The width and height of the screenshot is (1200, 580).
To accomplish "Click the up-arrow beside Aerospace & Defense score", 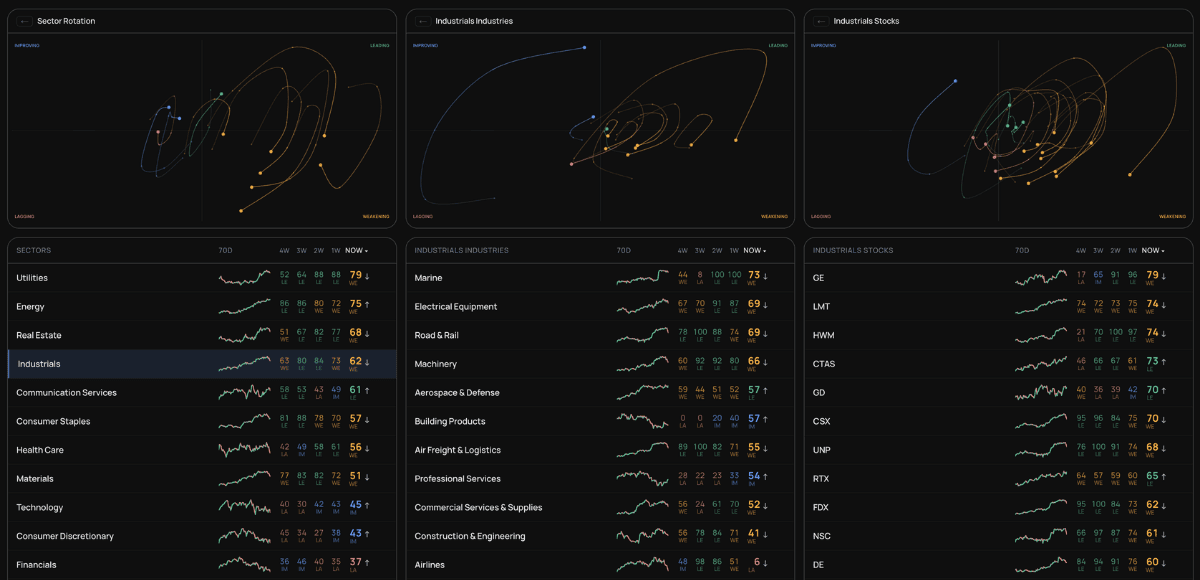I will [766, 392].
